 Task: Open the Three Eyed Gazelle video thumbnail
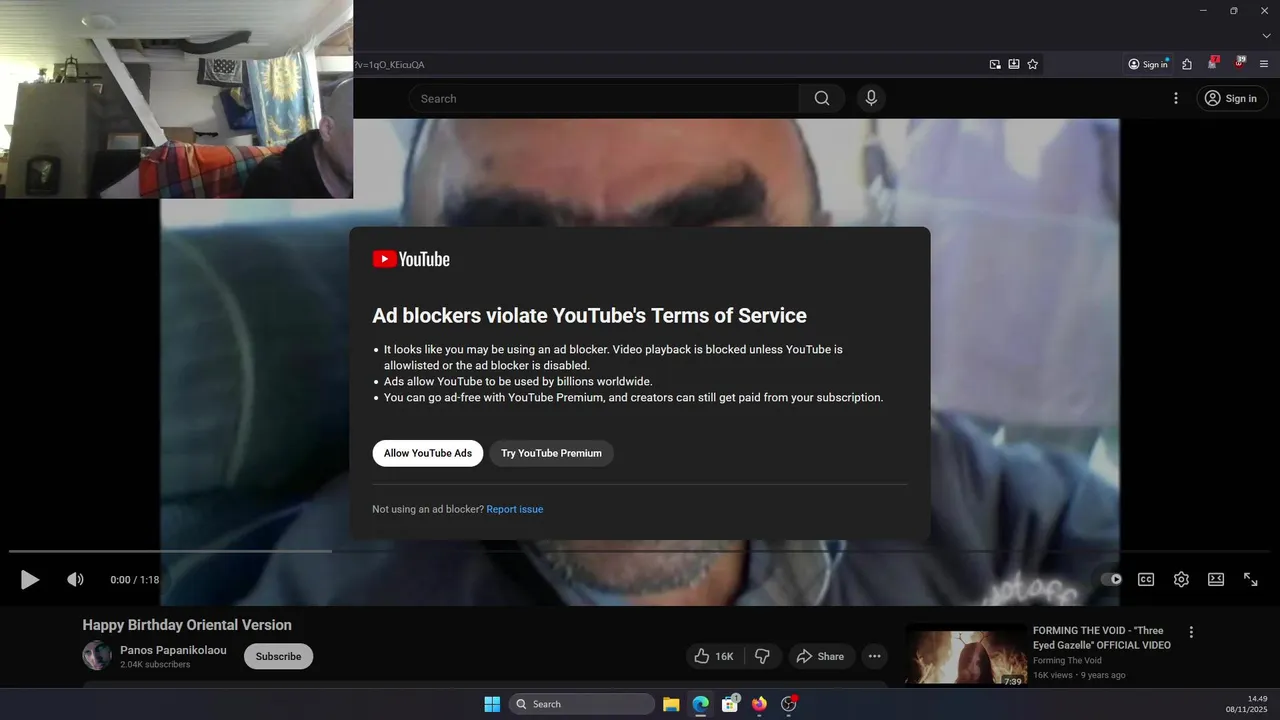tap(966, 656)
